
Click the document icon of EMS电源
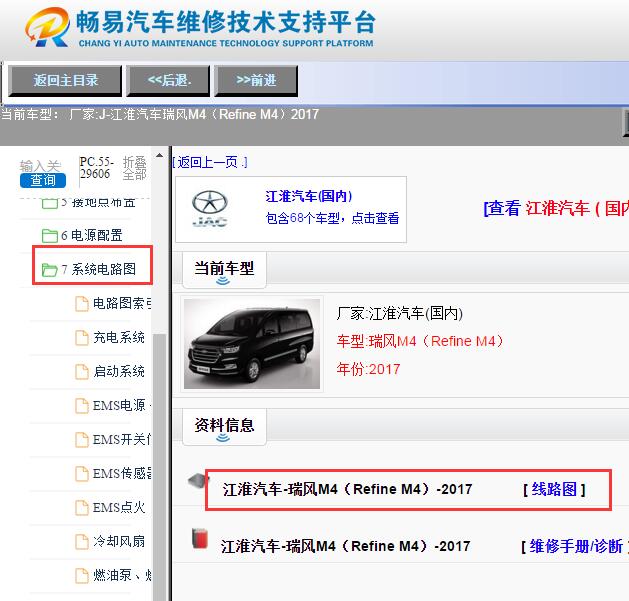82,406
